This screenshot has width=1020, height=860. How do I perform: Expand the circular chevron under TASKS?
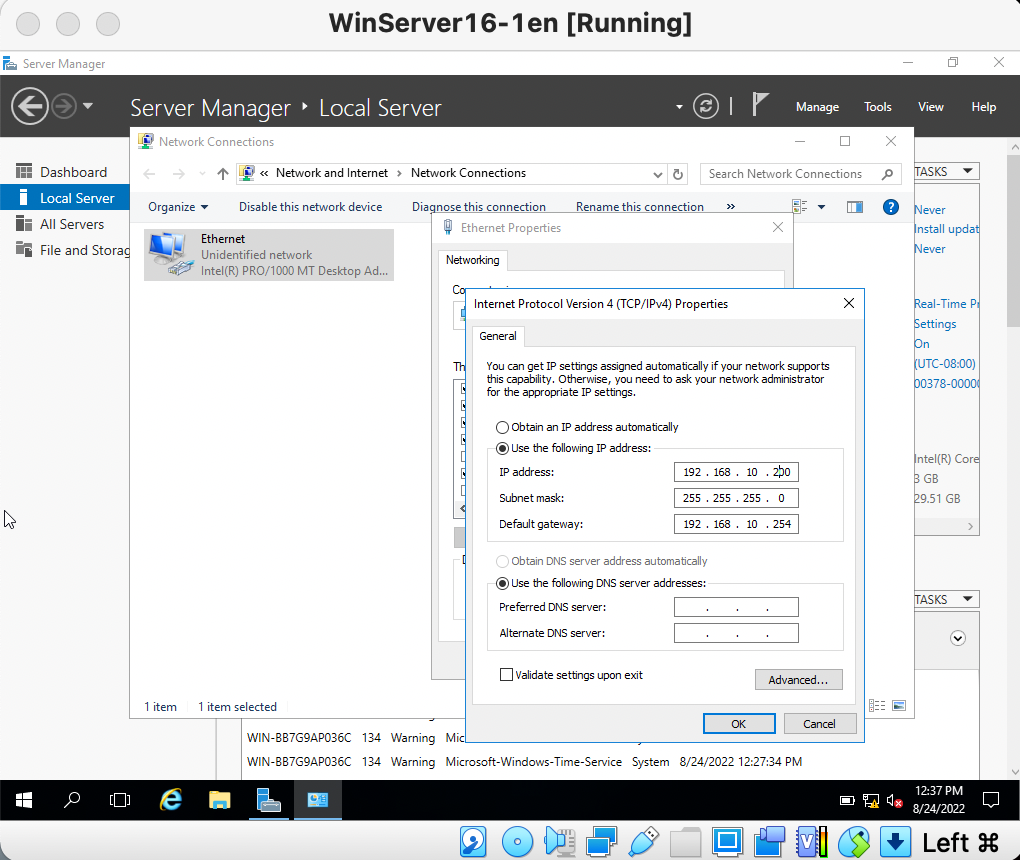(x=958, y=638)
